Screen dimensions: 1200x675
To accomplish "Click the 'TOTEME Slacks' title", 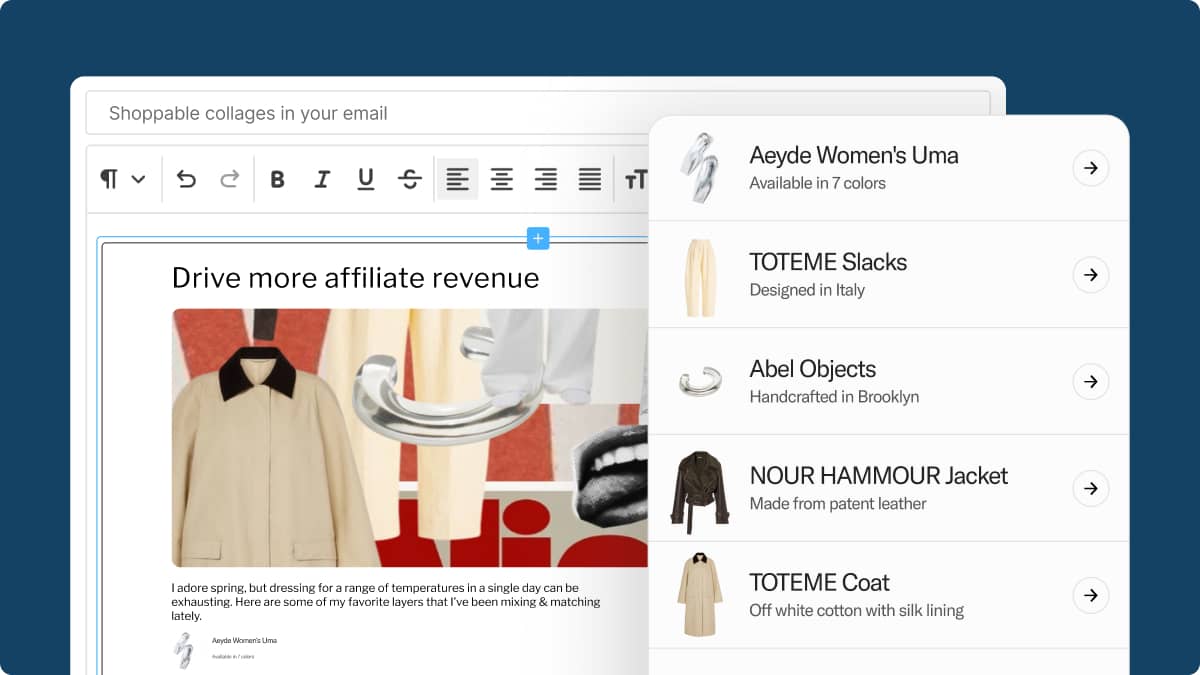I will point(828,262).
